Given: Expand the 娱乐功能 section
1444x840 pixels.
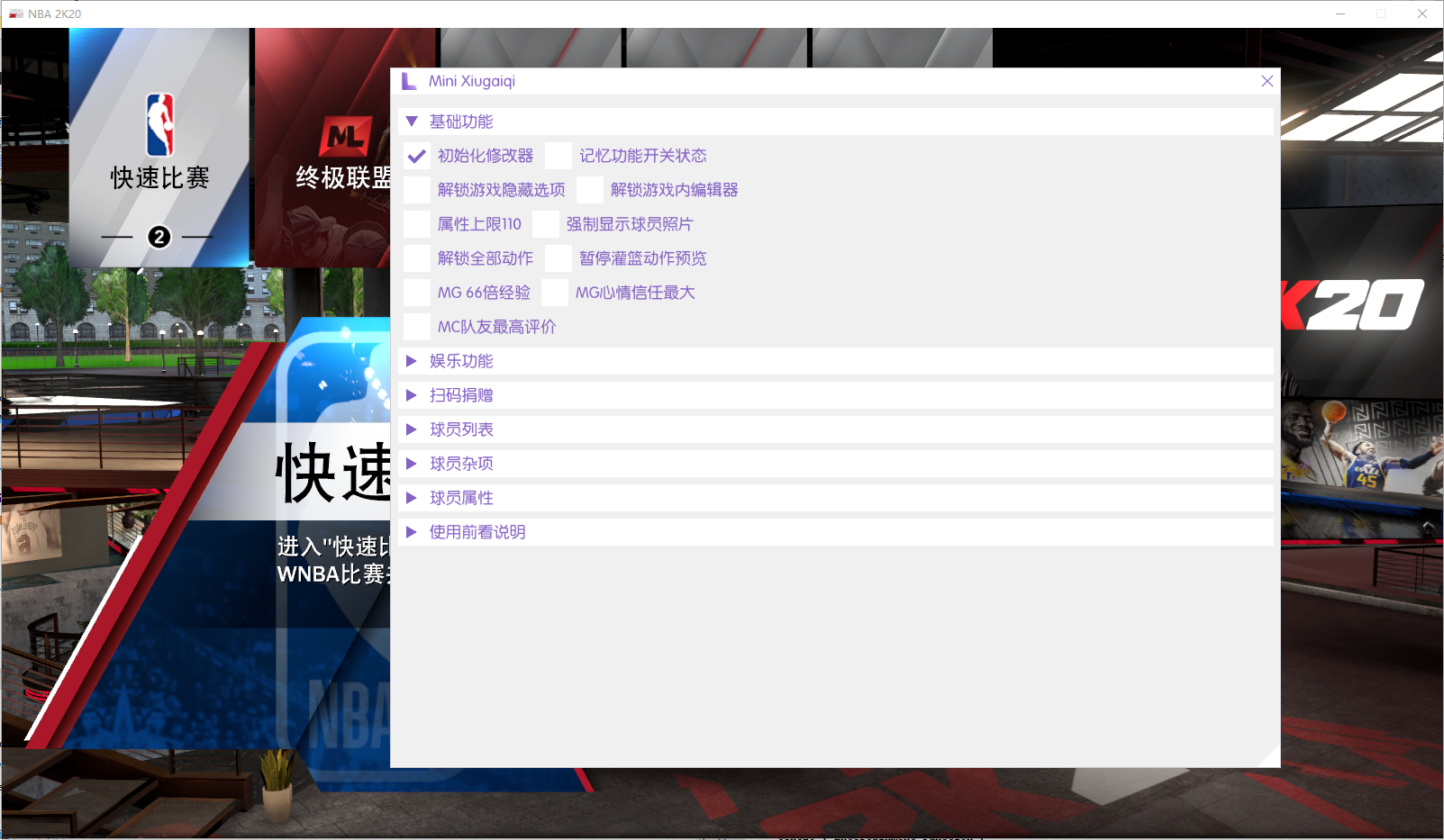Looking at the screenshot, I should 412,361.
